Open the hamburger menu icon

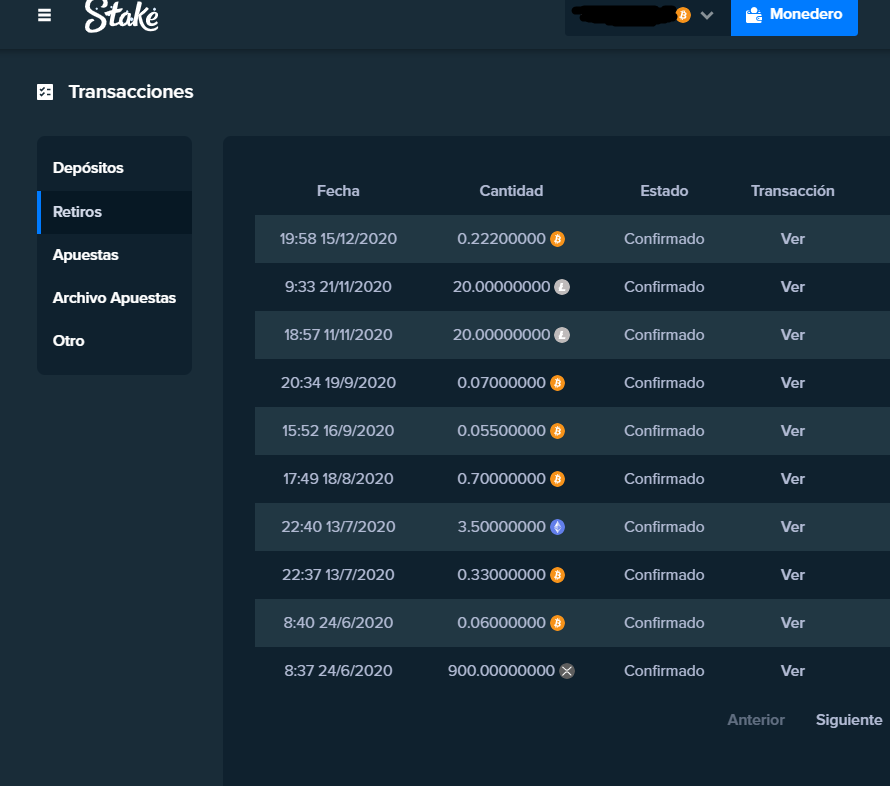click(44, 15)
